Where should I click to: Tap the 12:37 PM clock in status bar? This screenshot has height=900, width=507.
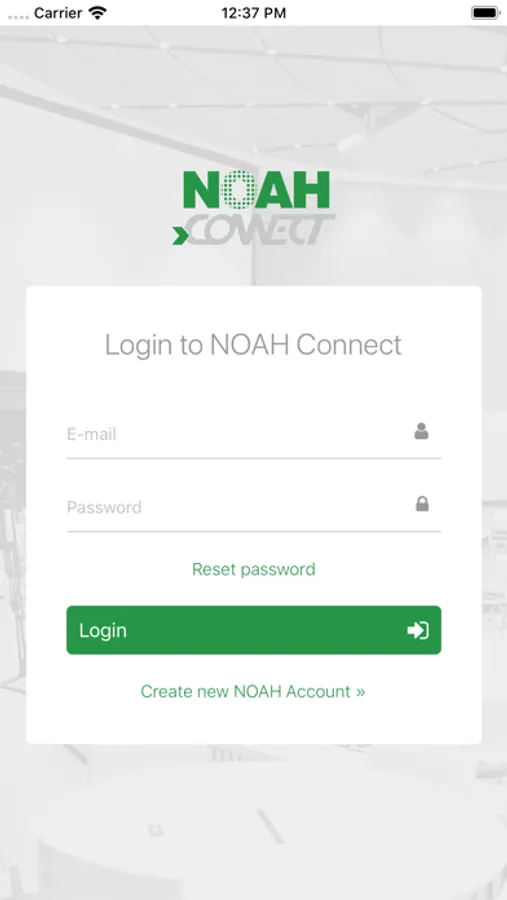[x=254, y=13]
